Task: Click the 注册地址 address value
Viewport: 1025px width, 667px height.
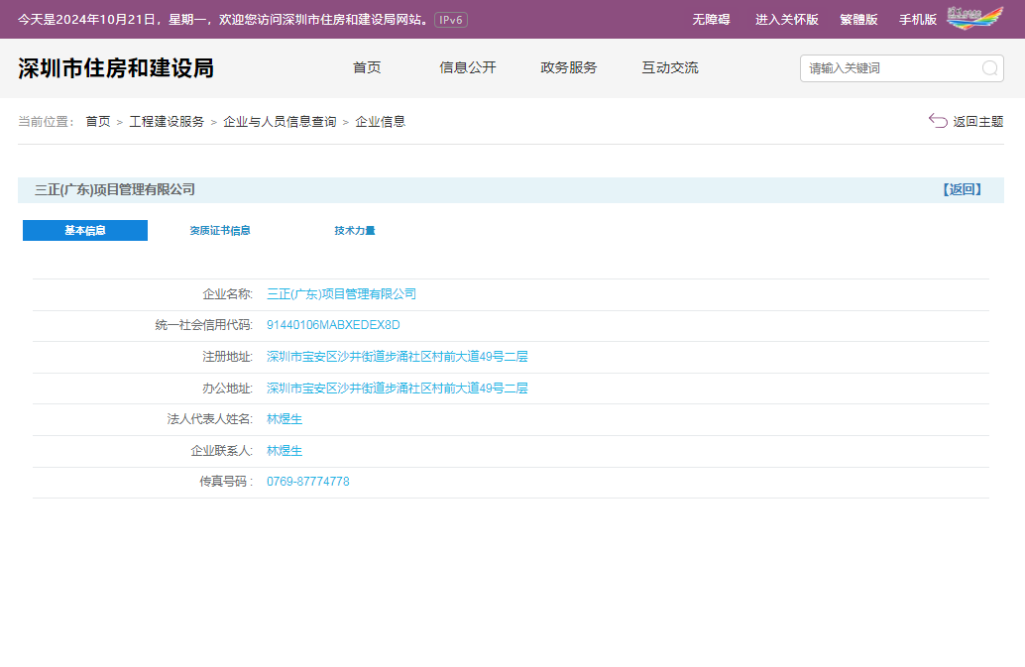Action: (397, 356)
